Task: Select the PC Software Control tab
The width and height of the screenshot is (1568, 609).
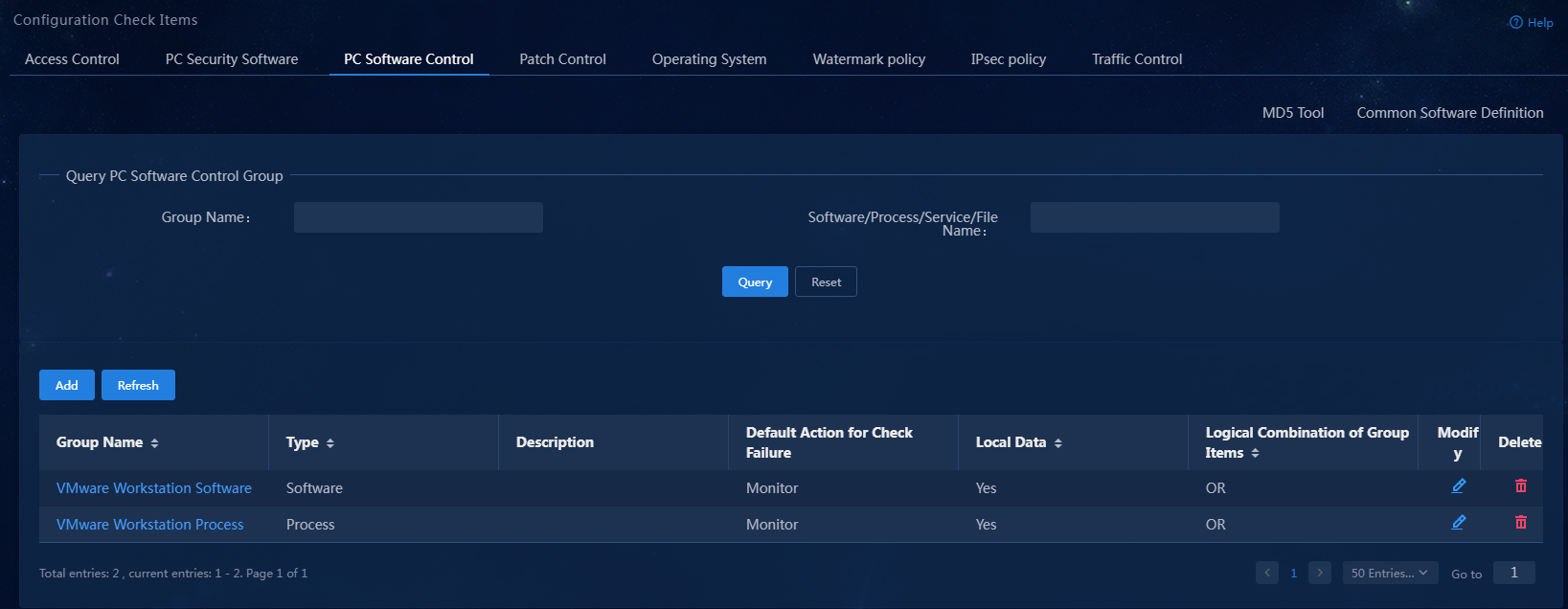Action: (x=409, y=59)
